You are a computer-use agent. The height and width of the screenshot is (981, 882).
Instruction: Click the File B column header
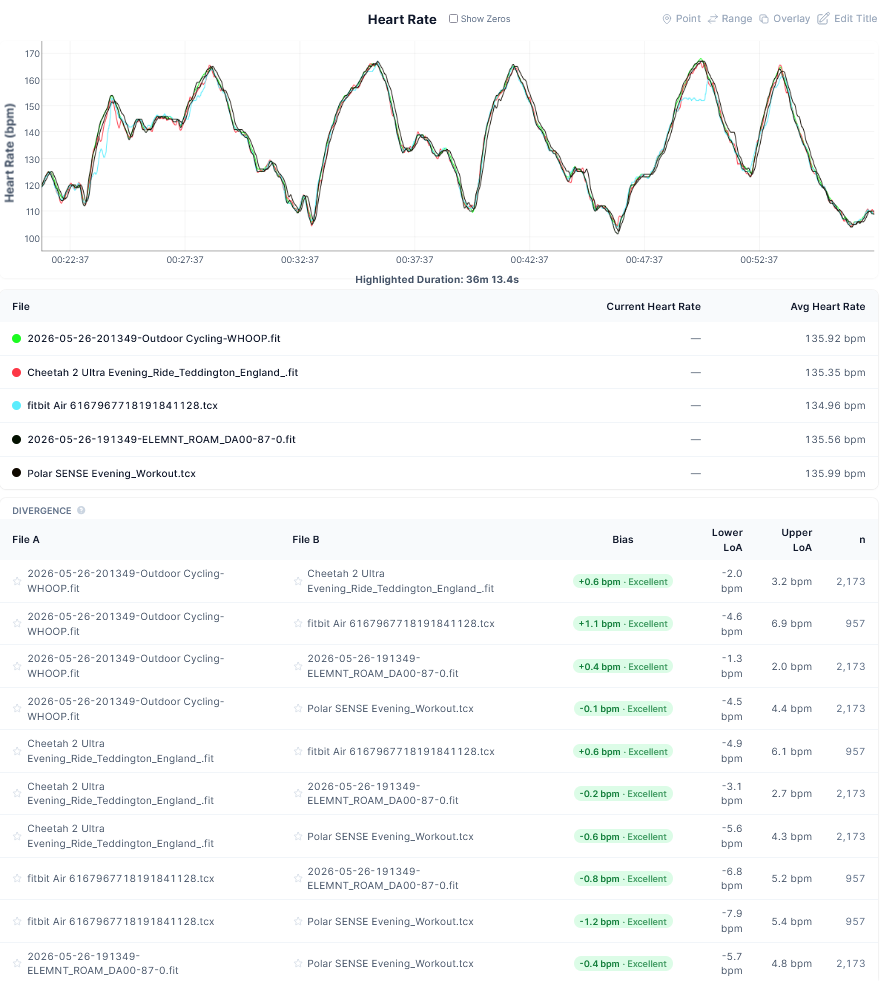click(x=306, y=539)
